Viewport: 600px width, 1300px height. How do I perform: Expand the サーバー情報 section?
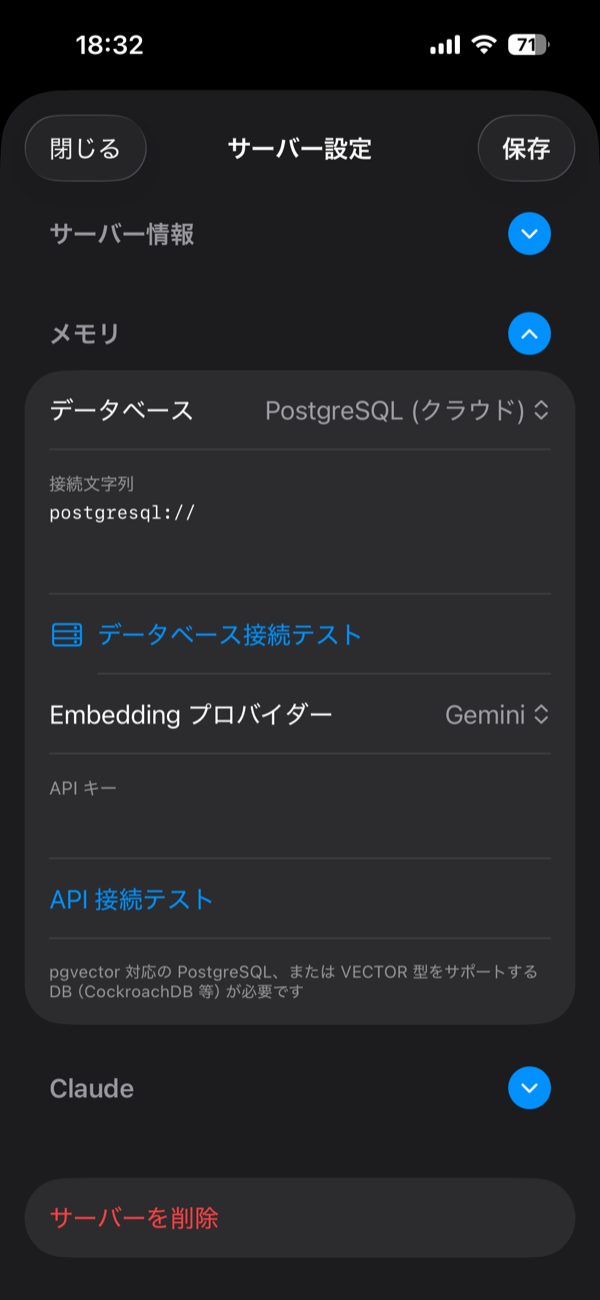(529, 234)
